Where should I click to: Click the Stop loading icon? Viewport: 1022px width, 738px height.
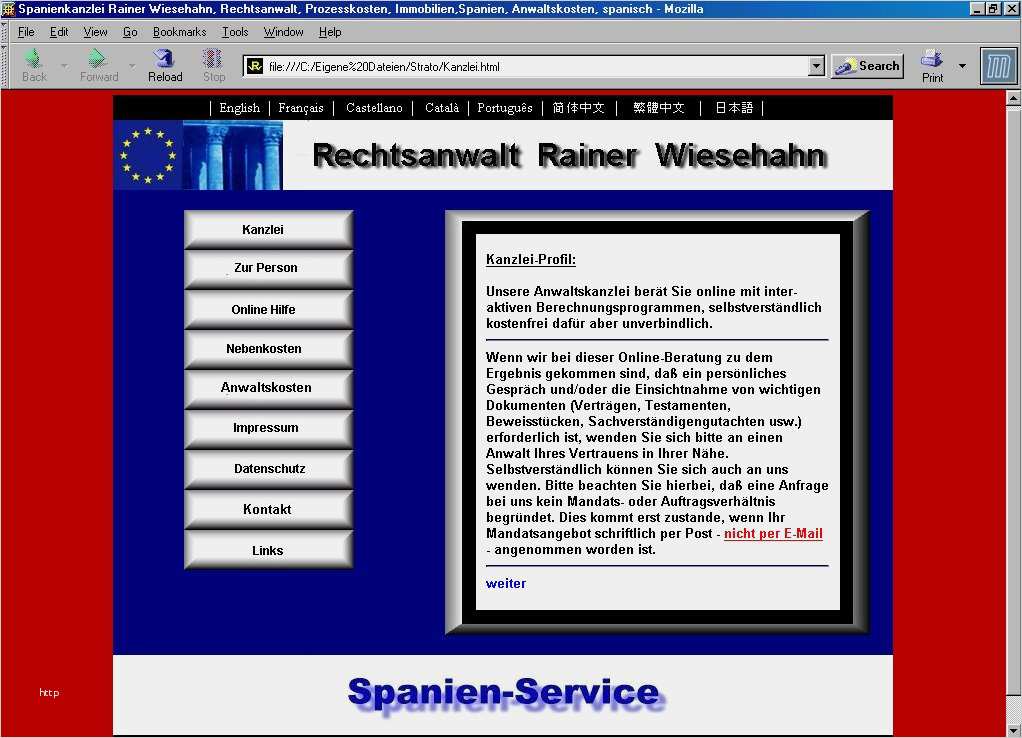[213, 59]
